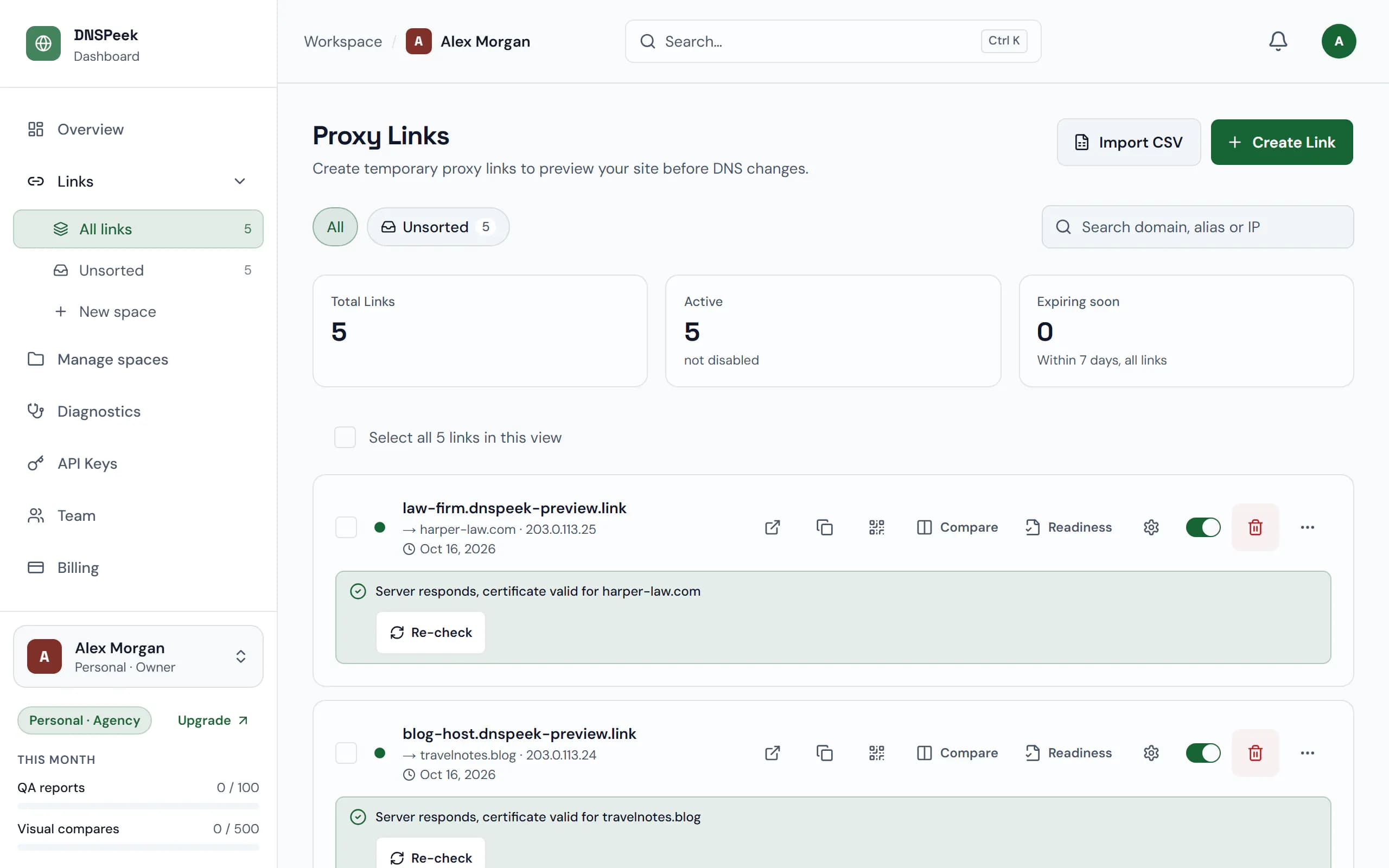
Task: Click the Upgrade link
Action: coord(212,720)
